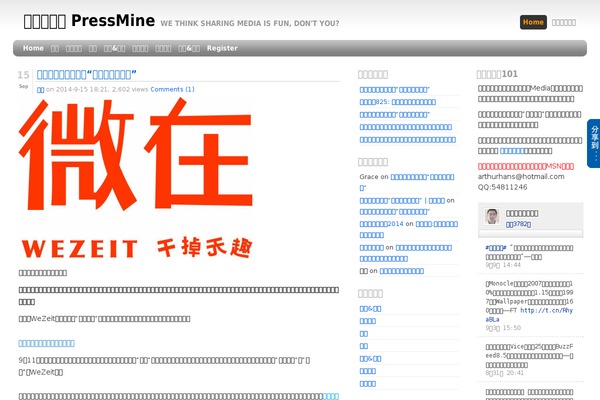Viewport: 600px width, 400px height.
Task: Click the '9月9日 14:44' Weibo timestamp
Action: [503, 265]
